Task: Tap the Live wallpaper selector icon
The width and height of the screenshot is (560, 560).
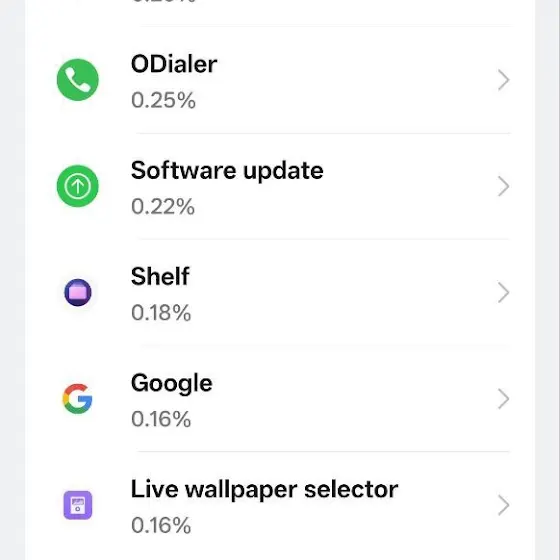Action: pyautogui.click(x=78, y=505)
